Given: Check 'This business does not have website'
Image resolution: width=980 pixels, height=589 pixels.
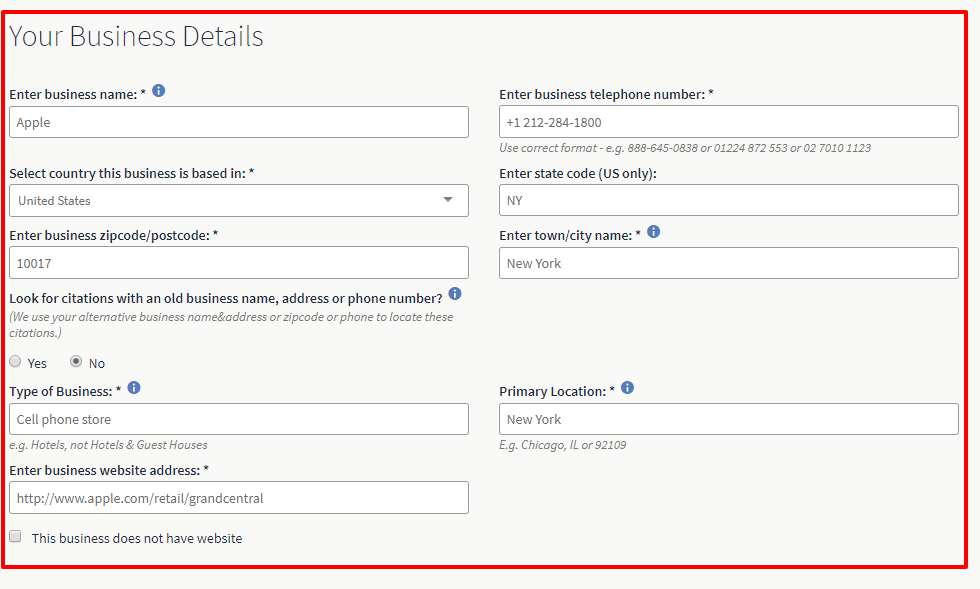Looking at the screenshot, I should 15,536.
